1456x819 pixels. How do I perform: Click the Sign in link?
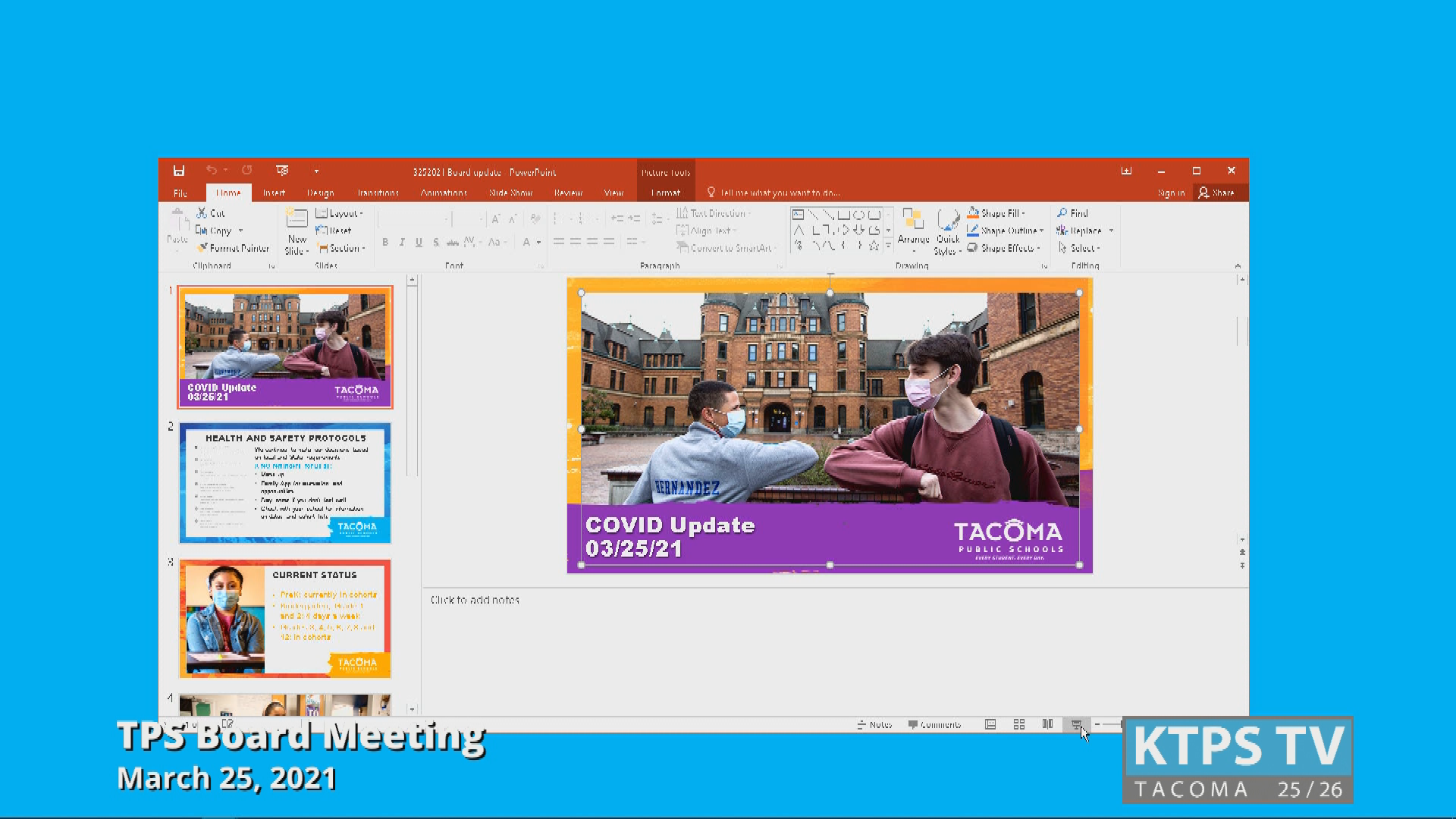pos(1171,193)
